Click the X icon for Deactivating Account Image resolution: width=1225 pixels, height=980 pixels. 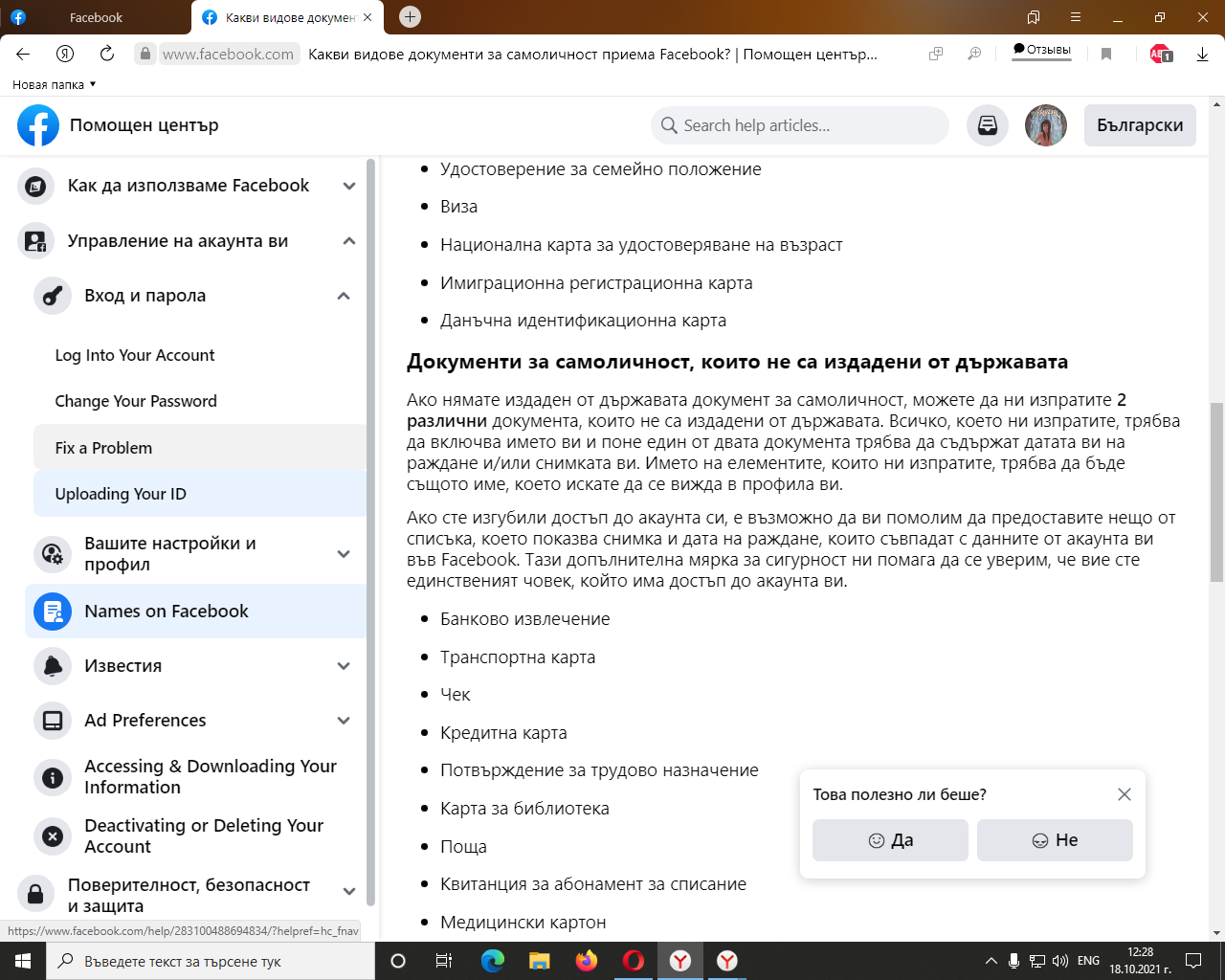pos(53,836)
